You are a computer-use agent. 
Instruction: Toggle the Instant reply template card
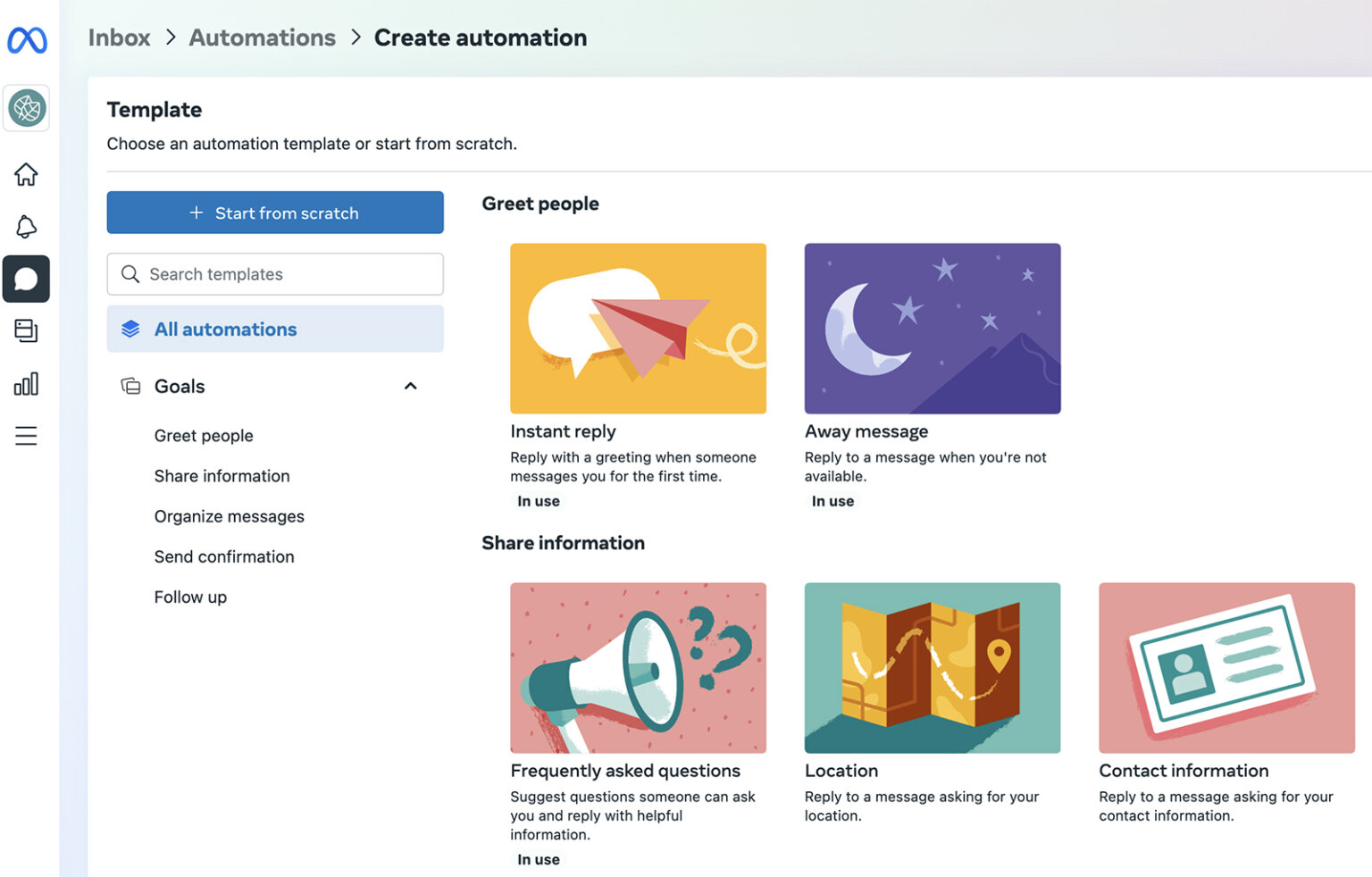tap(638, 328)
